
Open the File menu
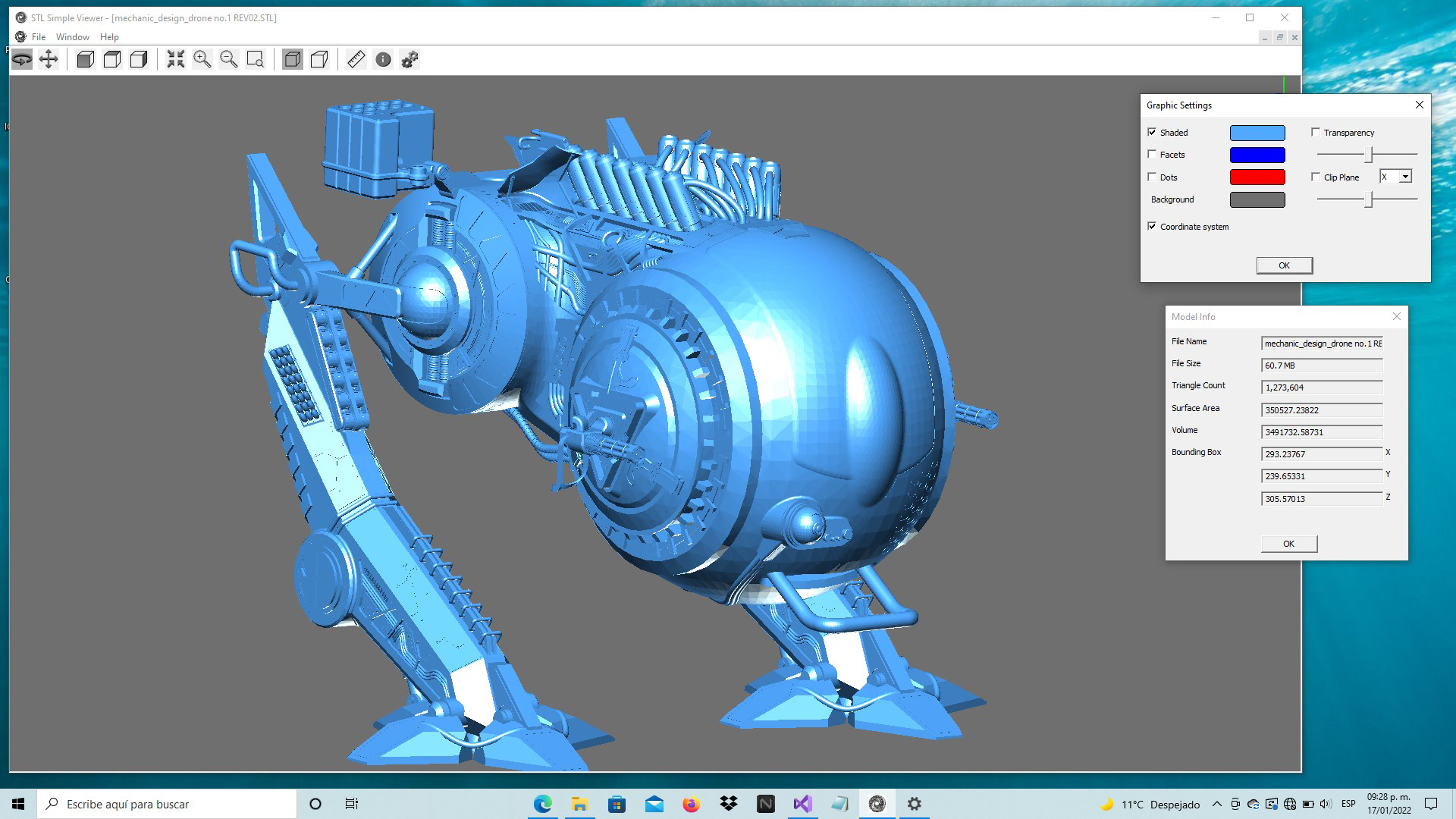pyautogui.click(x=39, y=36)
